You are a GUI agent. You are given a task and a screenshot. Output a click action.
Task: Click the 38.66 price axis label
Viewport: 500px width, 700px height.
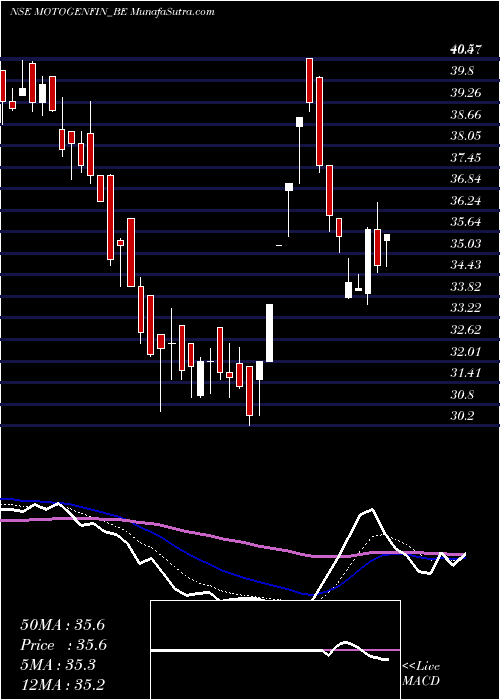466,114
